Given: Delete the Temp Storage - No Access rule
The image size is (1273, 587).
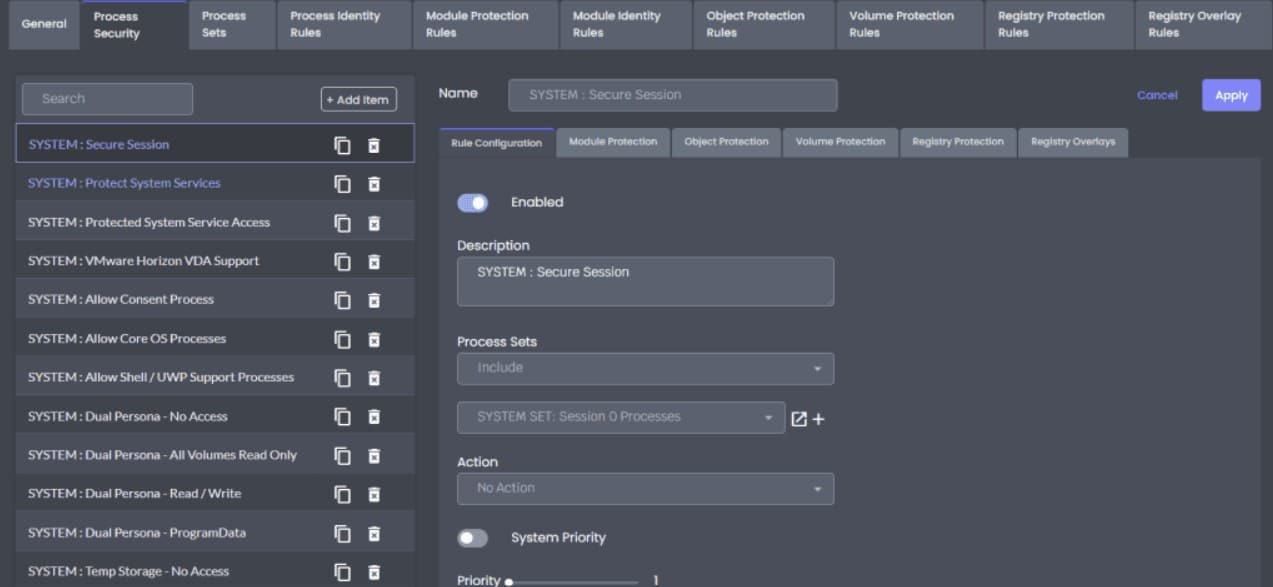Looking at the screenshot, I should point(374,572).
